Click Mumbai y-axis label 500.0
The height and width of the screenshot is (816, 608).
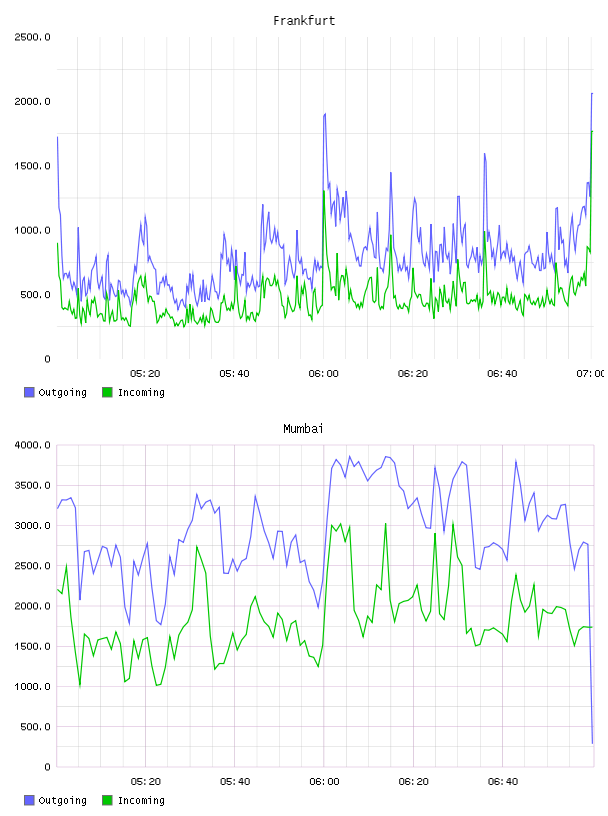point(35,727)
